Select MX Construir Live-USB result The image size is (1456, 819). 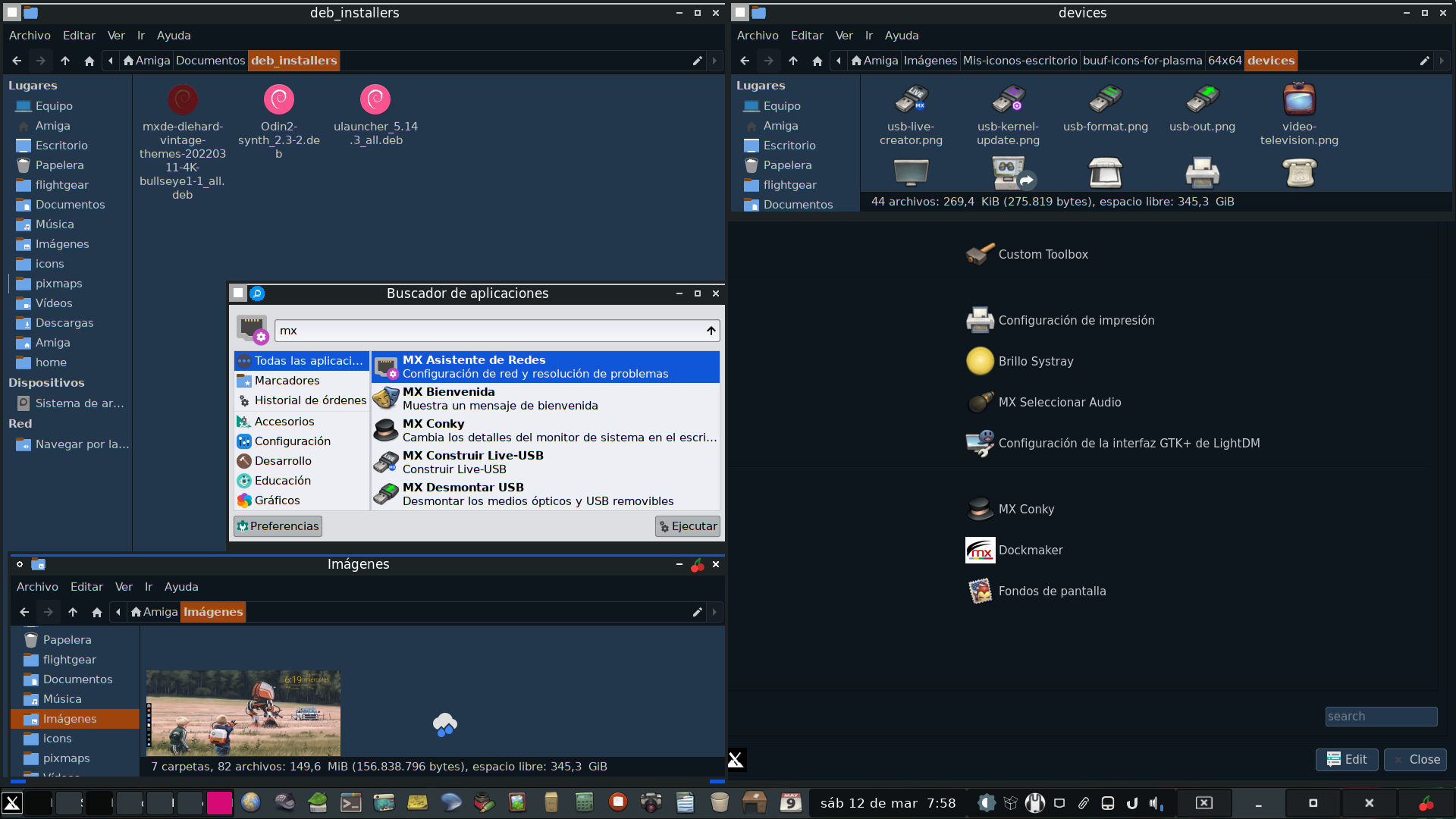tap(545, 463)
